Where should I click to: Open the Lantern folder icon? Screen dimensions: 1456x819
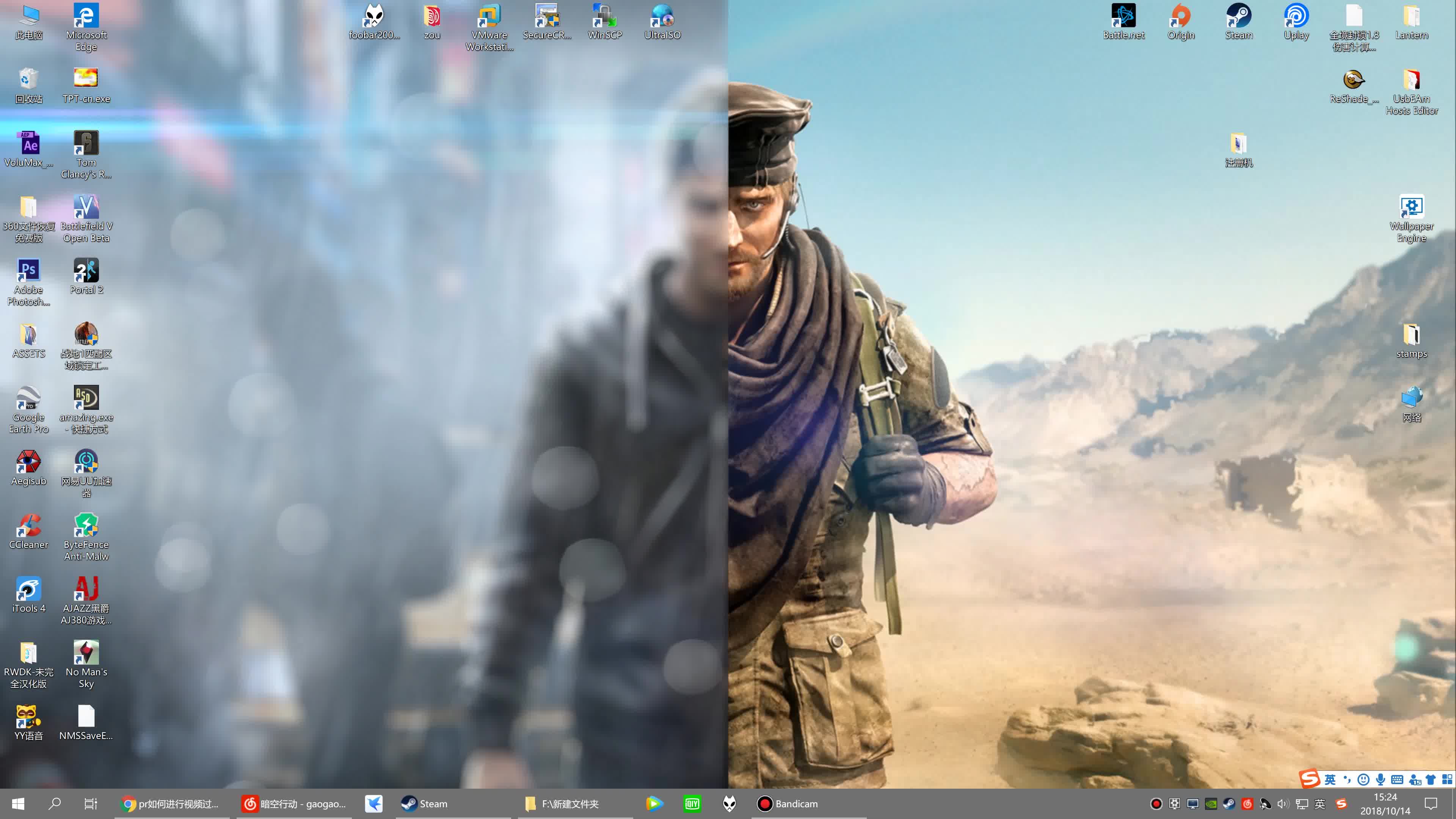pyautogui.click(x=1411, y=22)
